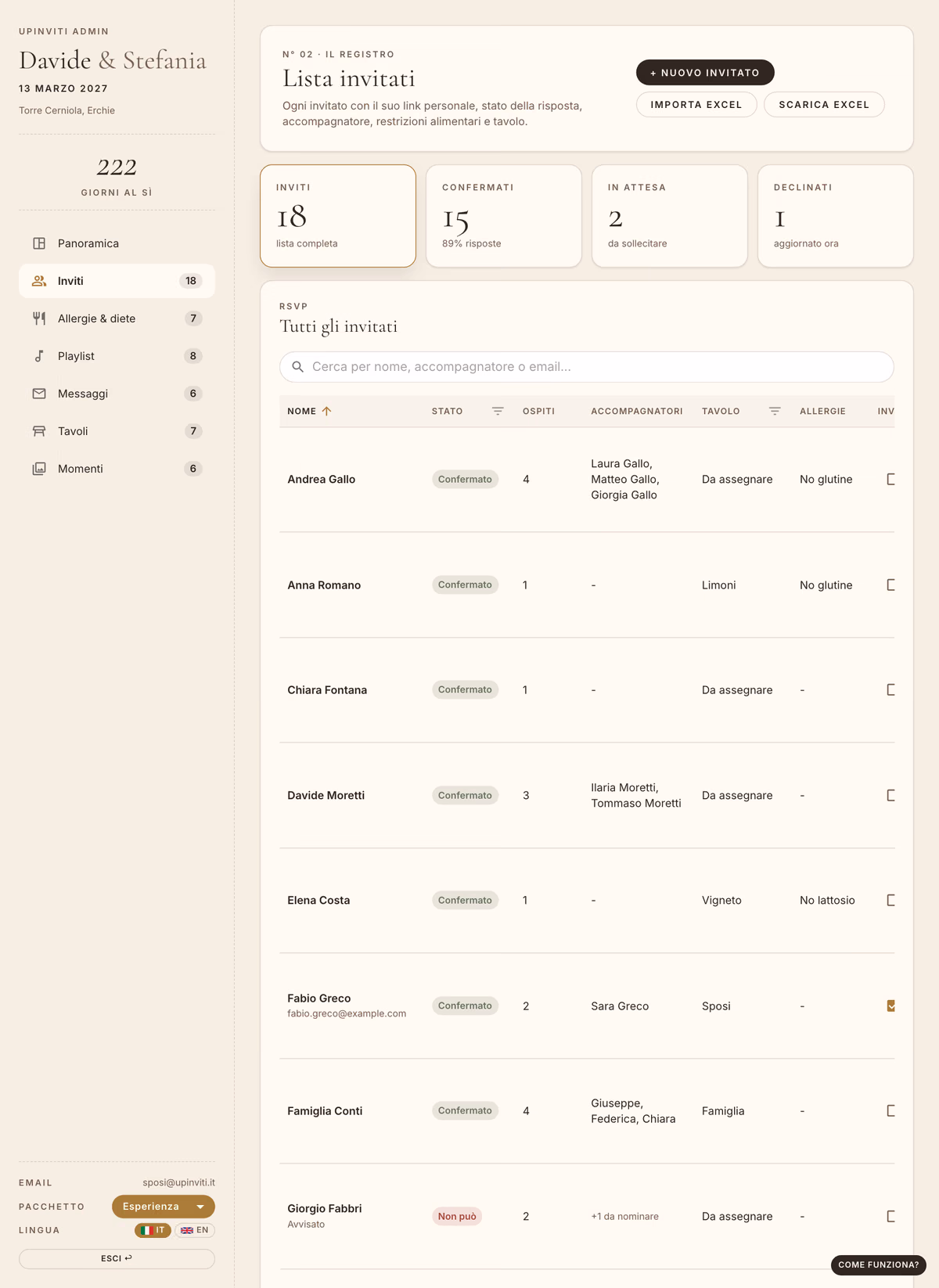Click the Allergie & diete fork icon
The height and width of the screenshot is (1288, 939).
pyautogui.click(x=39, y=318)
